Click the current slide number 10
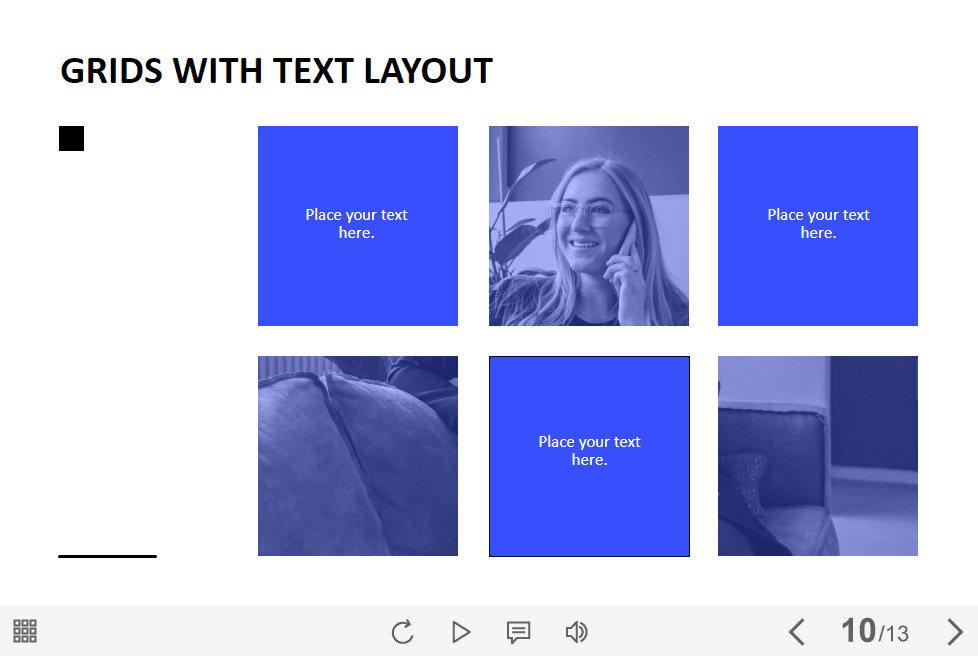Screen dimensions: 978x656 point(858,631)
